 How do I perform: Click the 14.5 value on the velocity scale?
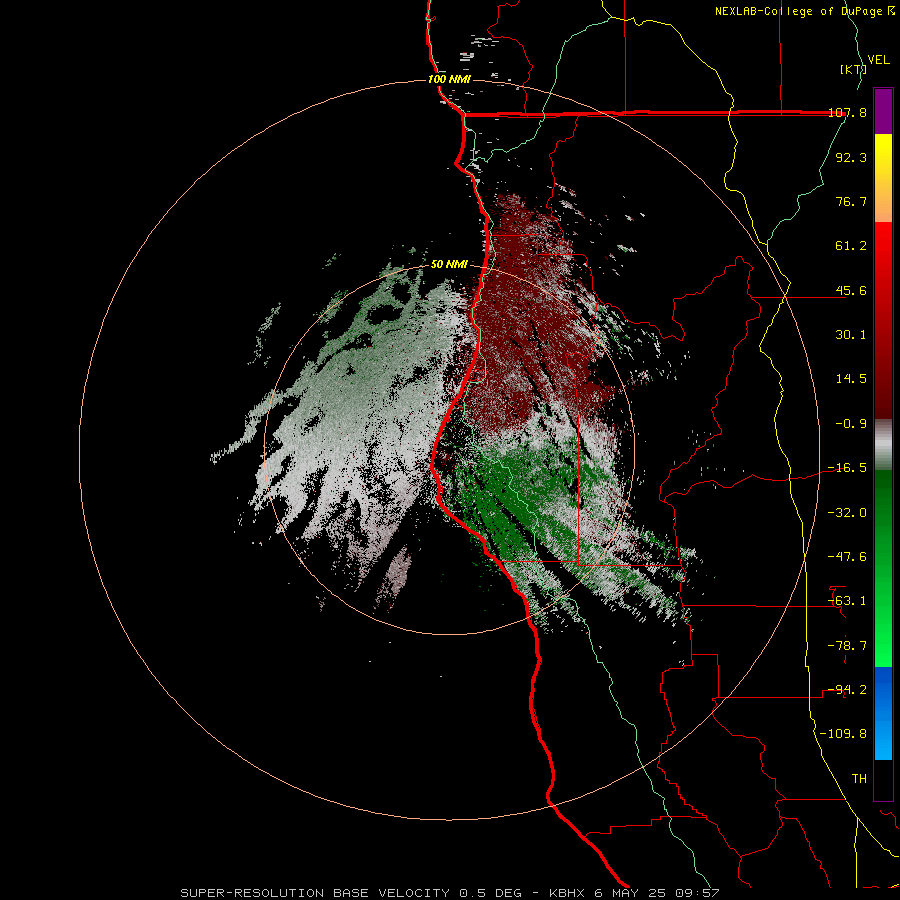tap(851, 379)
